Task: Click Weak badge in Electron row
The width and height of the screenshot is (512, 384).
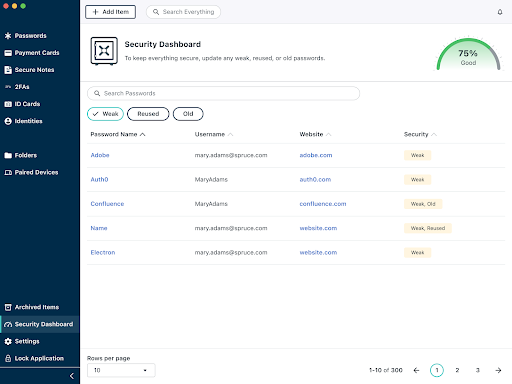Action: click(x=417, y=253)
